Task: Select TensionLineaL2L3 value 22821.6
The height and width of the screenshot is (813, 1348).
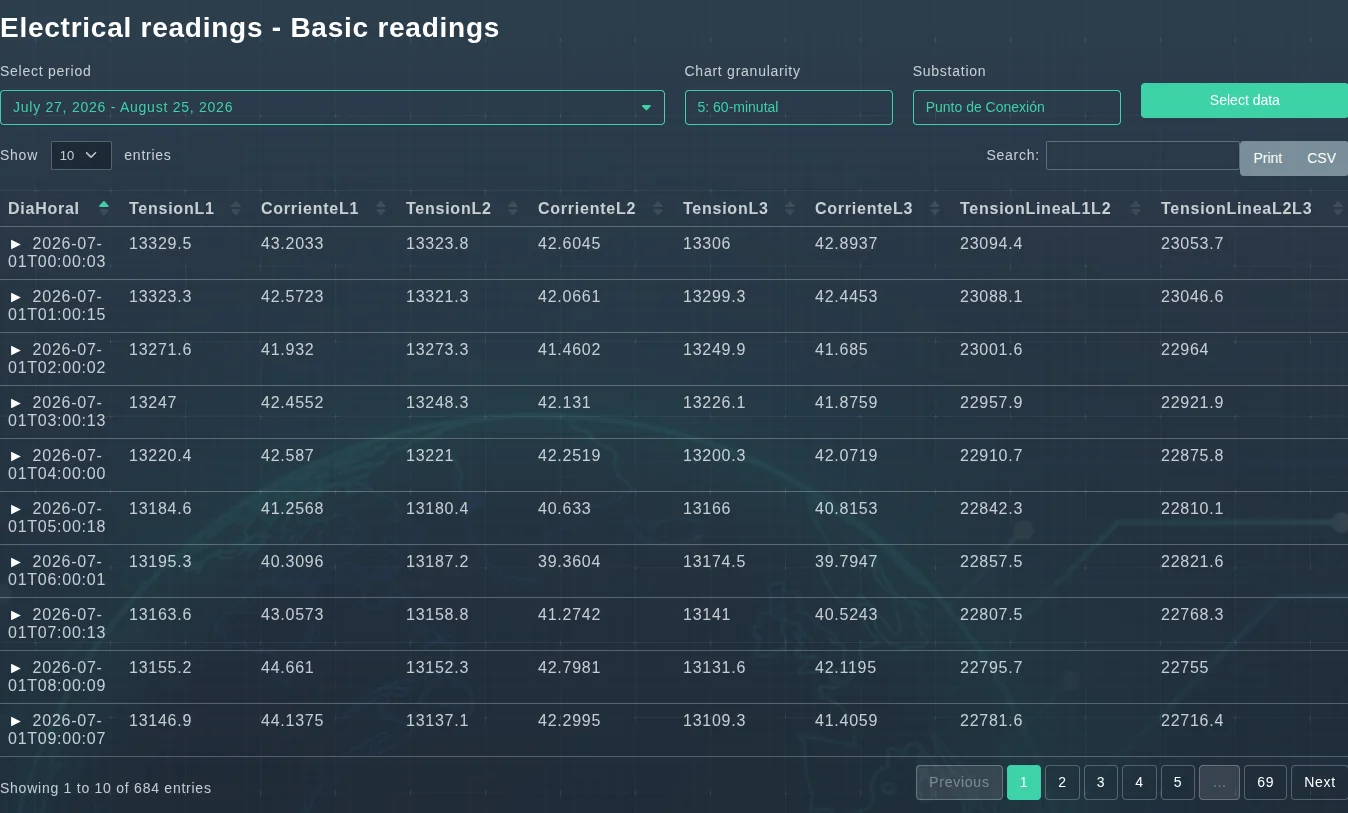Action: click(x=1192, y=562)
